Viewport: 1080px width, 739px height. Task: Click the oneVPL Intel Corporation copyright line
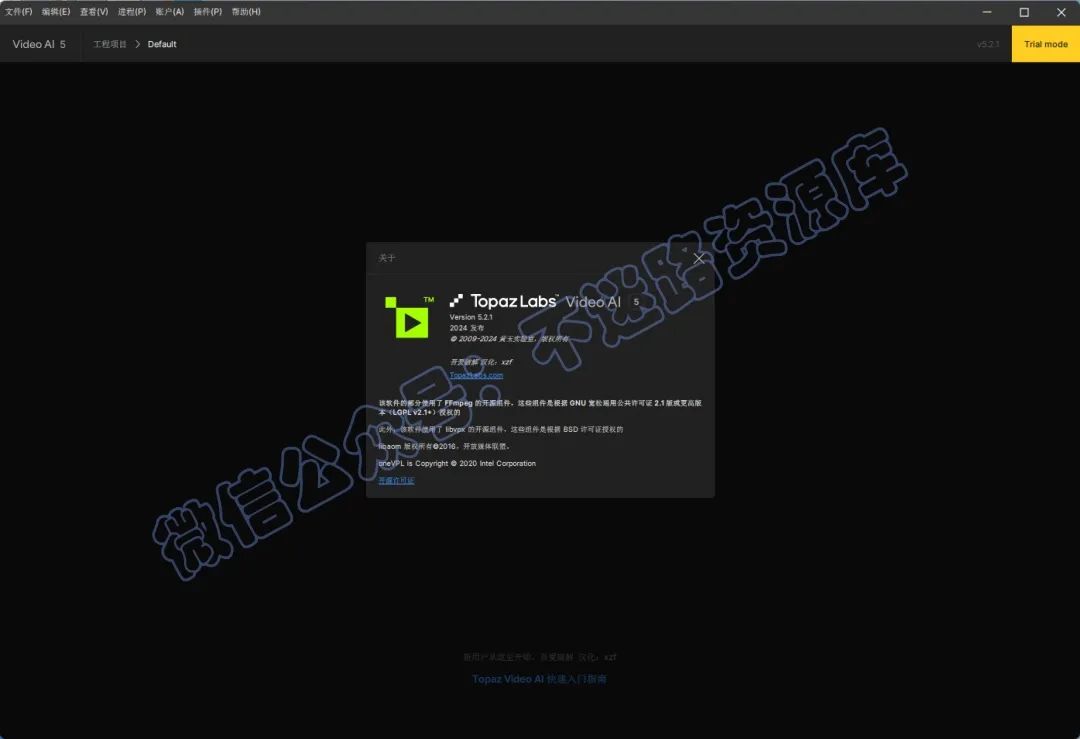pyautogui.click(x=457, y=464)
